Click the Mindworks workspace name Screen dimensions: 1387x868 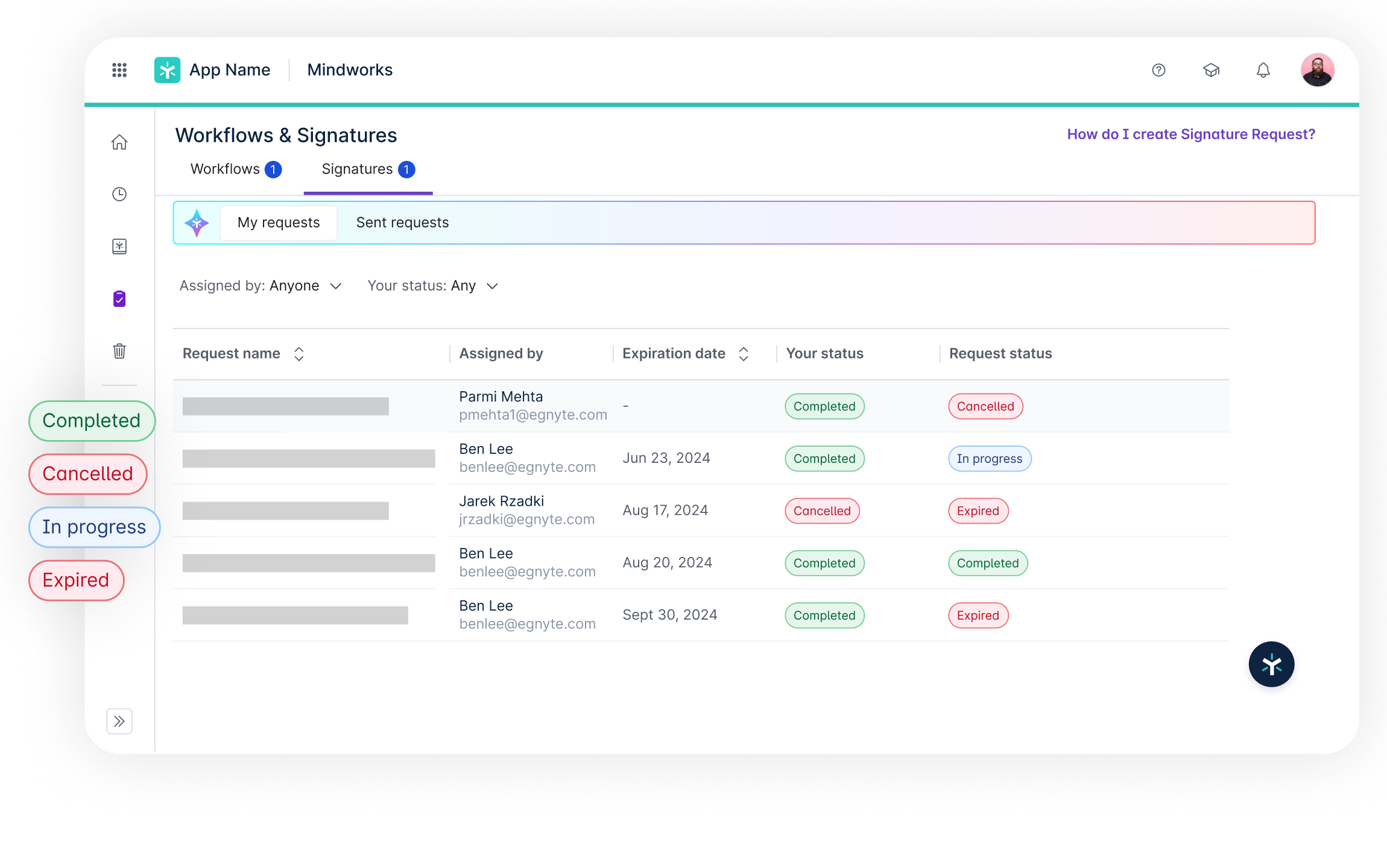pyautogui.click(x=350, y=70)
